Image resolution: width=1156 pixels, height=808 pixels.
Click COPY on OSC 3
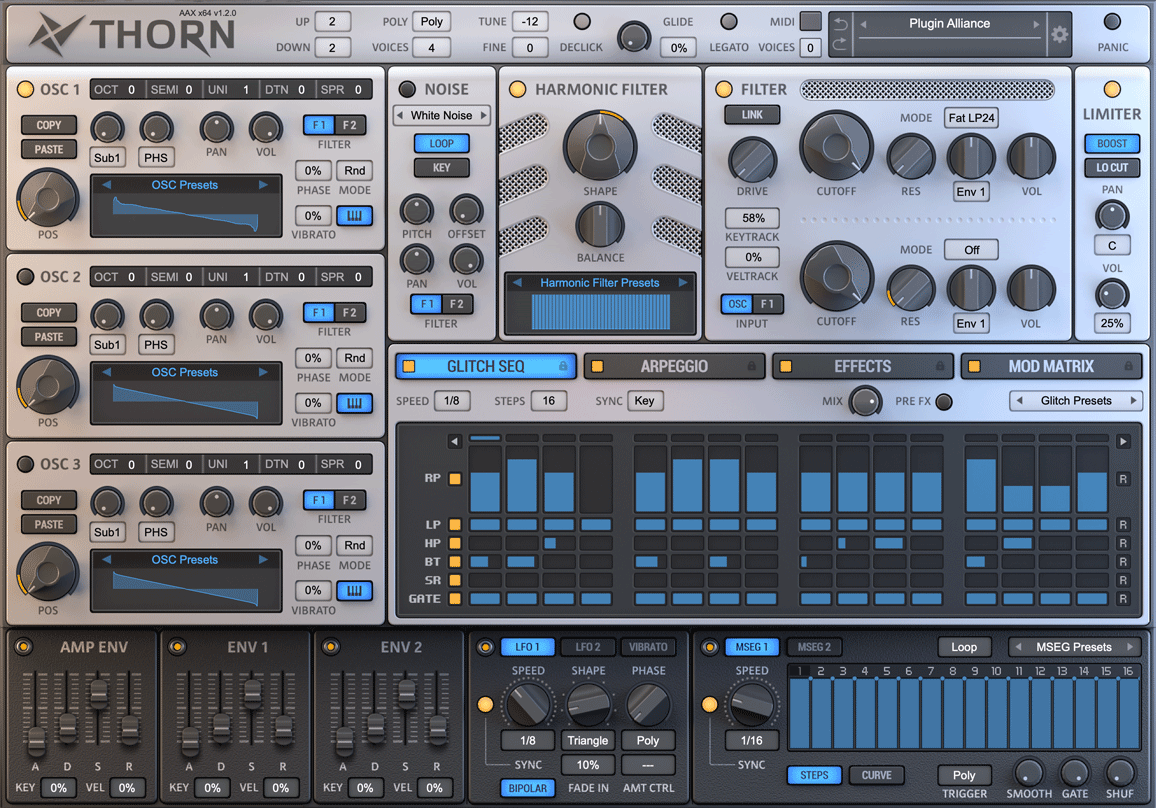48,500
